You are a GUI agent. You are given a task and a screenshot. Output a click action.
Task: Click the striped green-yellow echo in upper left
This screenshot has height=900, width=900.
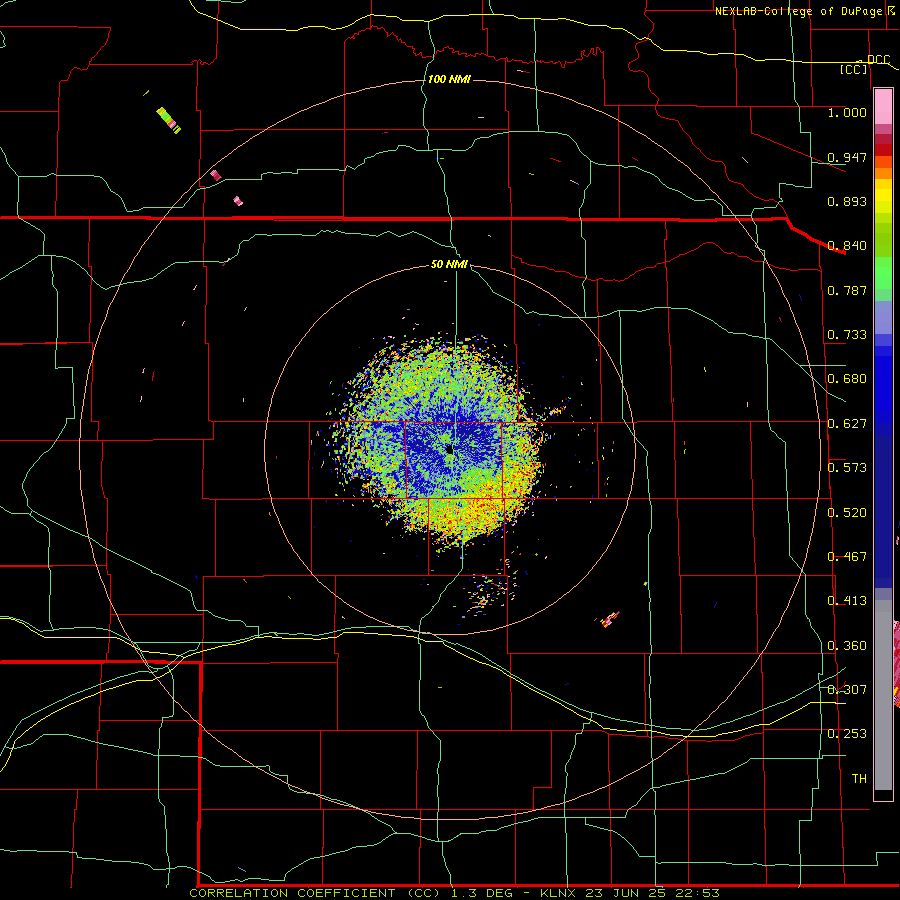click(169, 121)
